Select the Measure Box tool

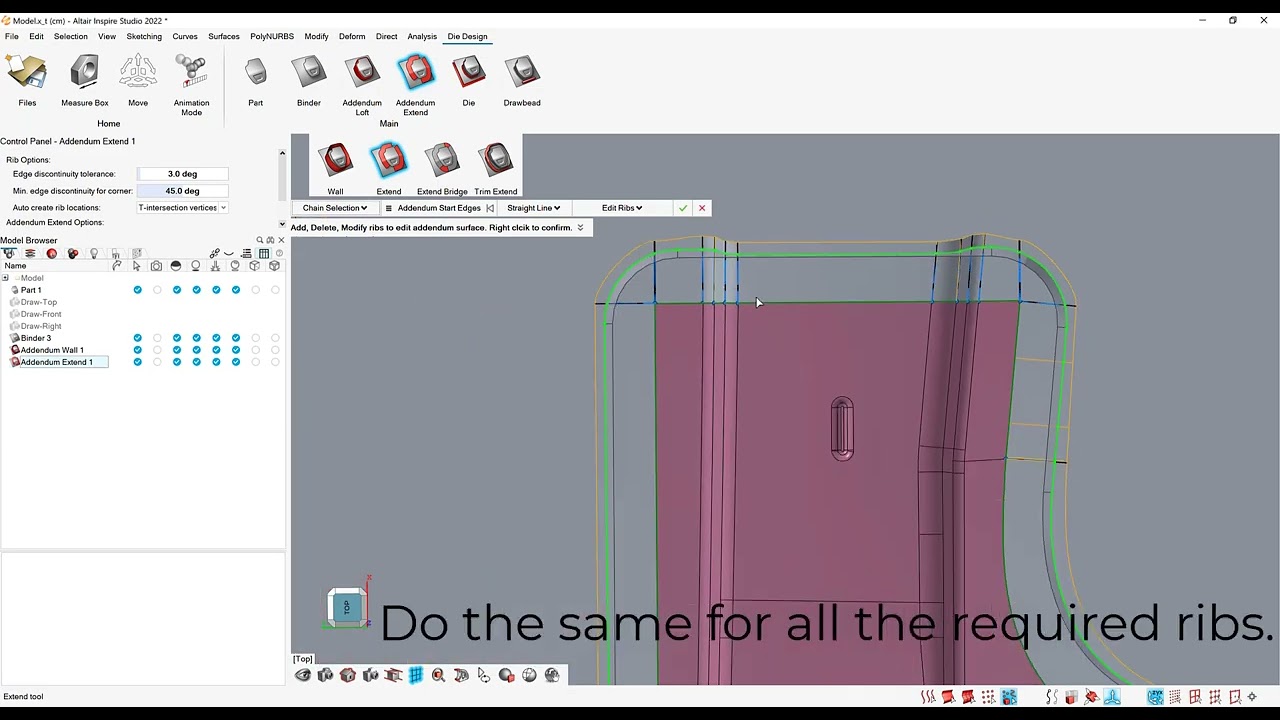pyautogui.click(x=85, y=81)
